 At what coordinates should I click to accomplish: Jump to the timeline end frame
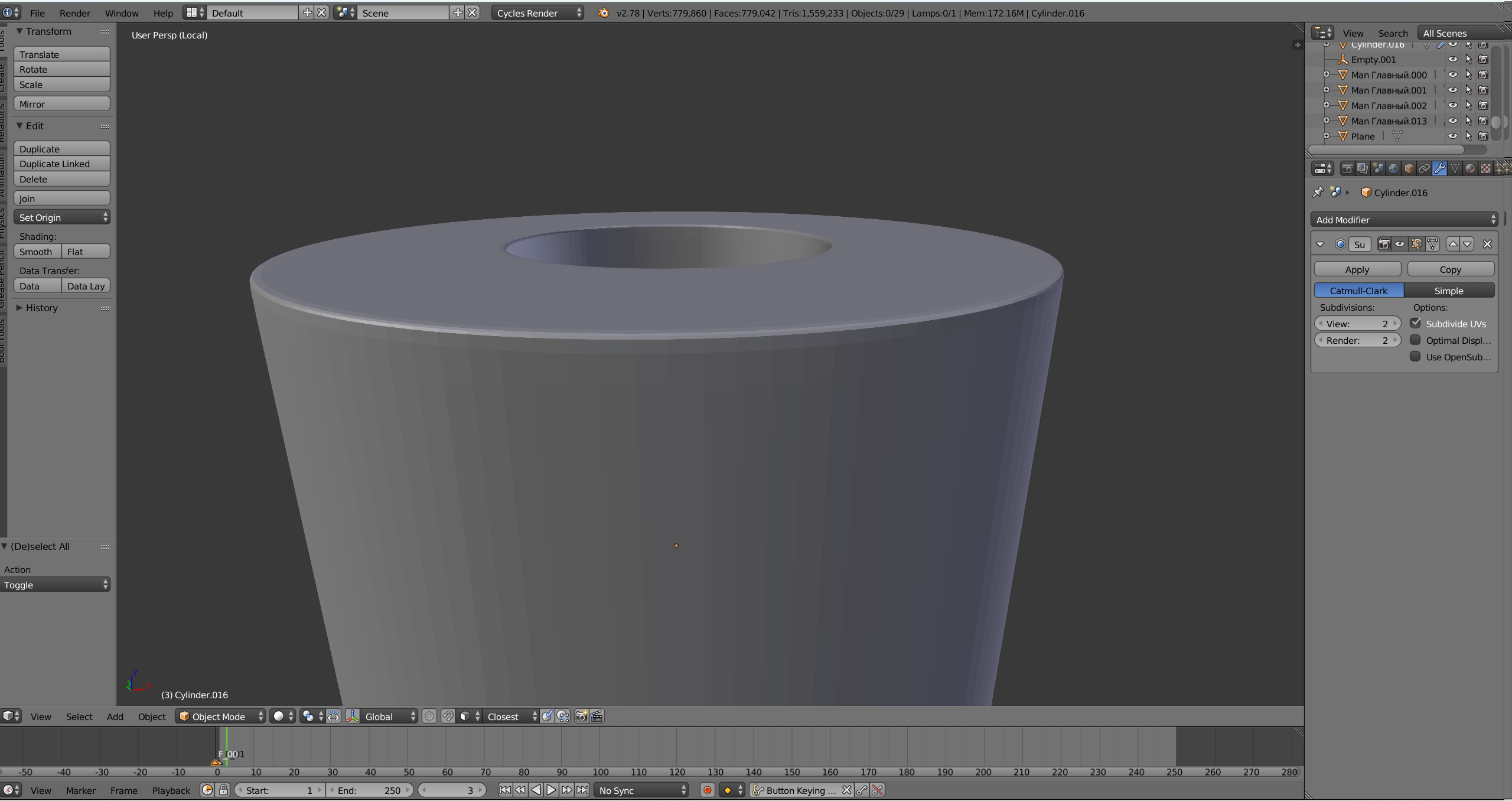click(x=582, y=790)
